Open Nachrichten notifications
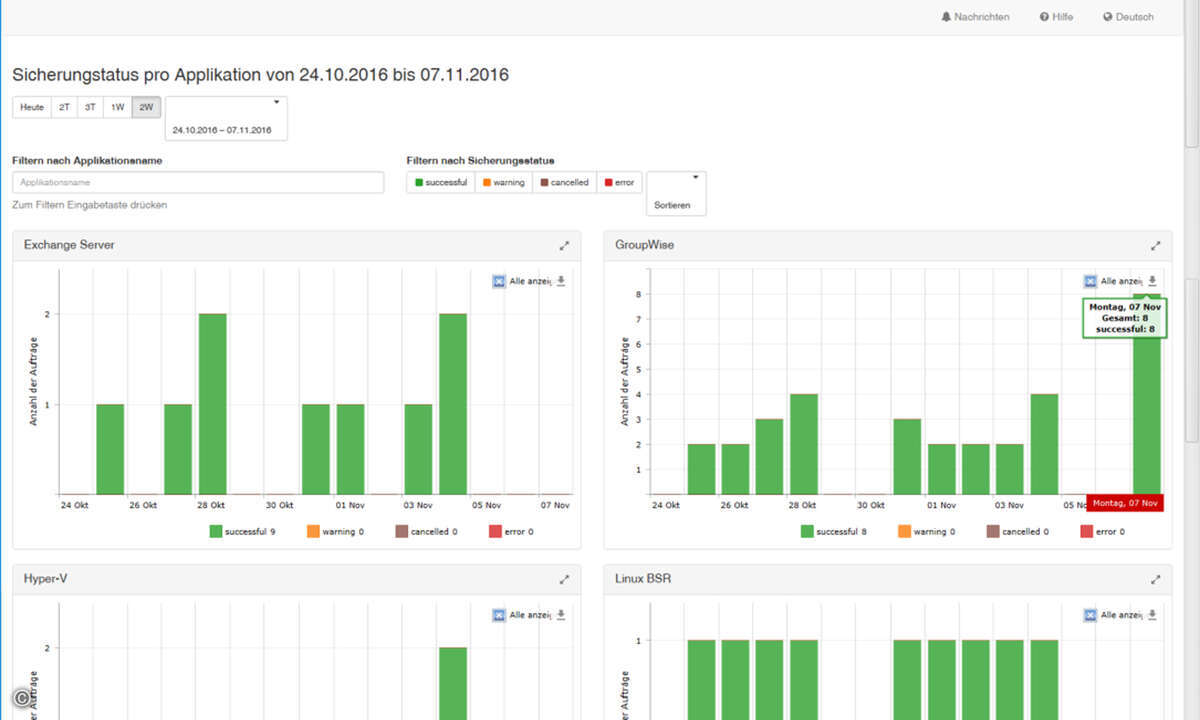 (x=976, y=17)
